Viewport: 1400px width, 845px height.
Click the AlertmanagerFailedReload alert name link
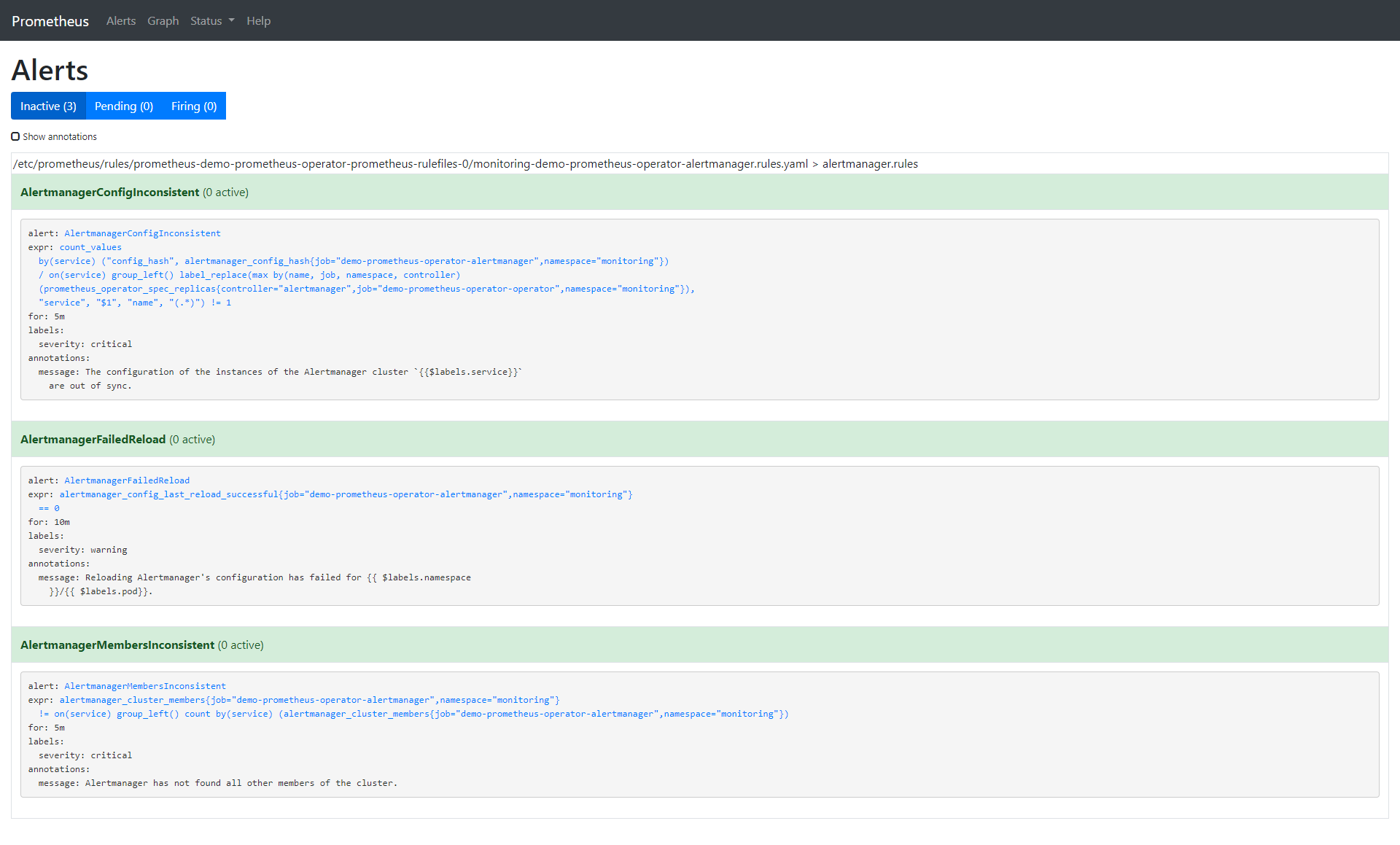click(x=127, y=480)
